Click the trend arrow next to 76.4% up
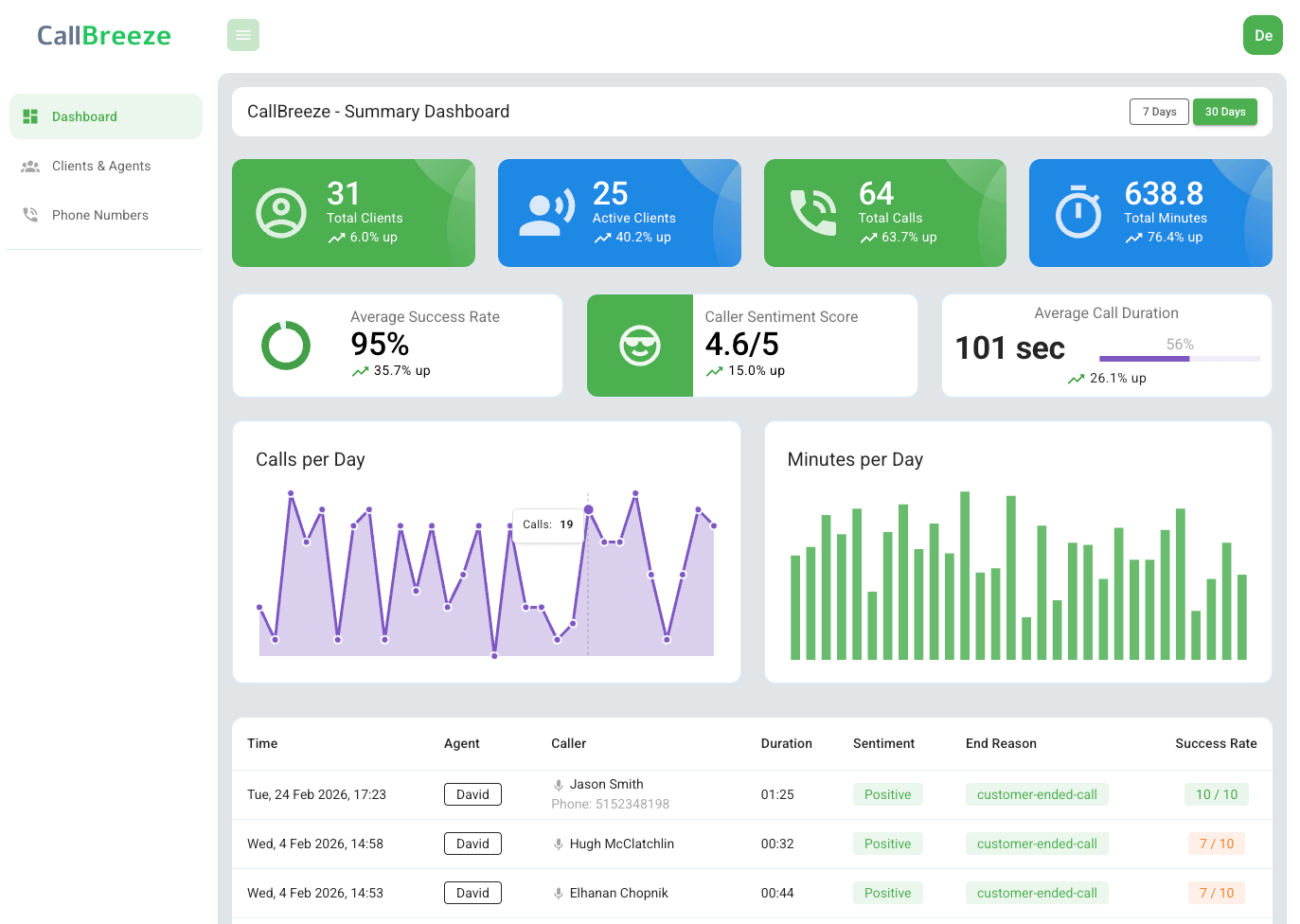Screen dimensions: 1300x924 click(x=1133, y=239)
